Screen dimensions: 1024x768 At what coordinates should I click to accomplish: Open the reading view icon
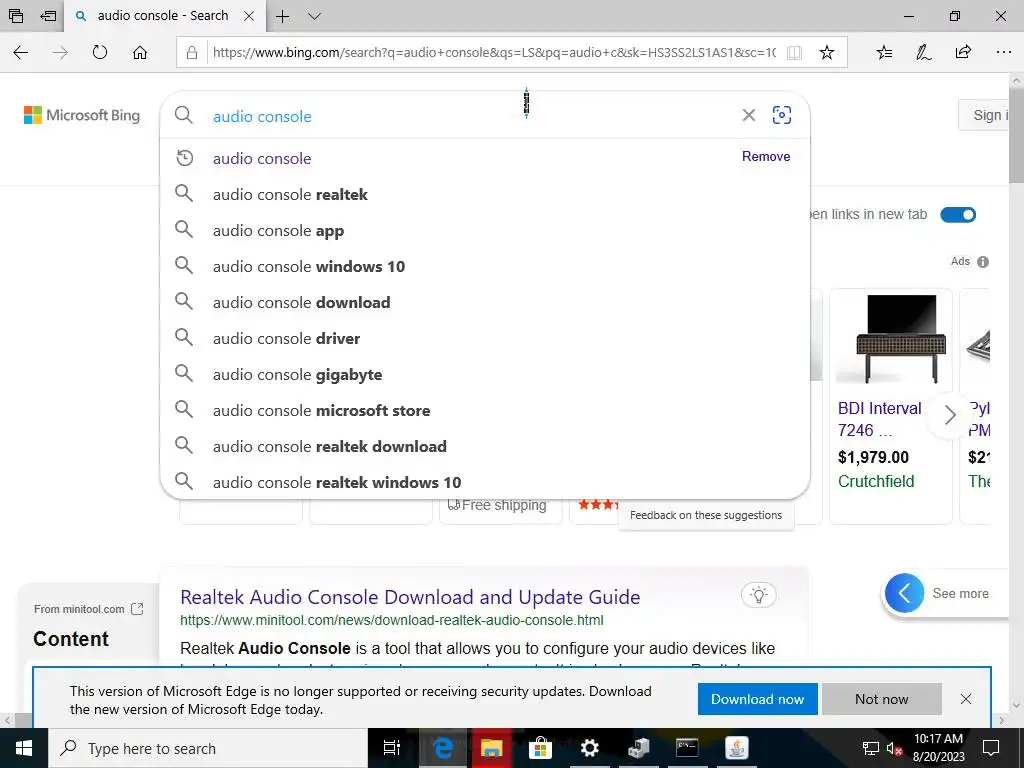[794, 52]
